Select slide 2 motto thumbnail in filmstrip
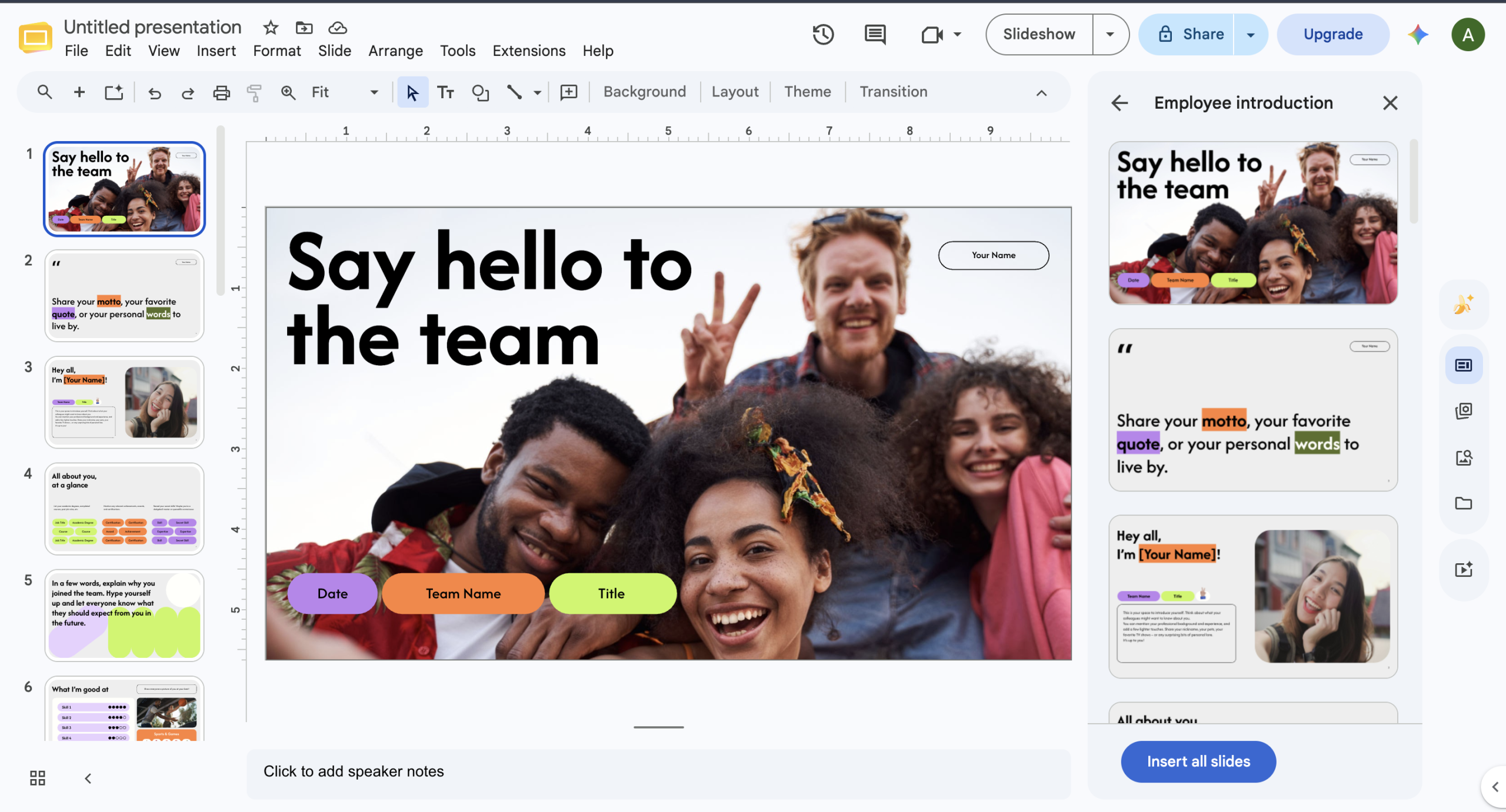The height and width of the screenshot is (812, 1506). point(124,296)
